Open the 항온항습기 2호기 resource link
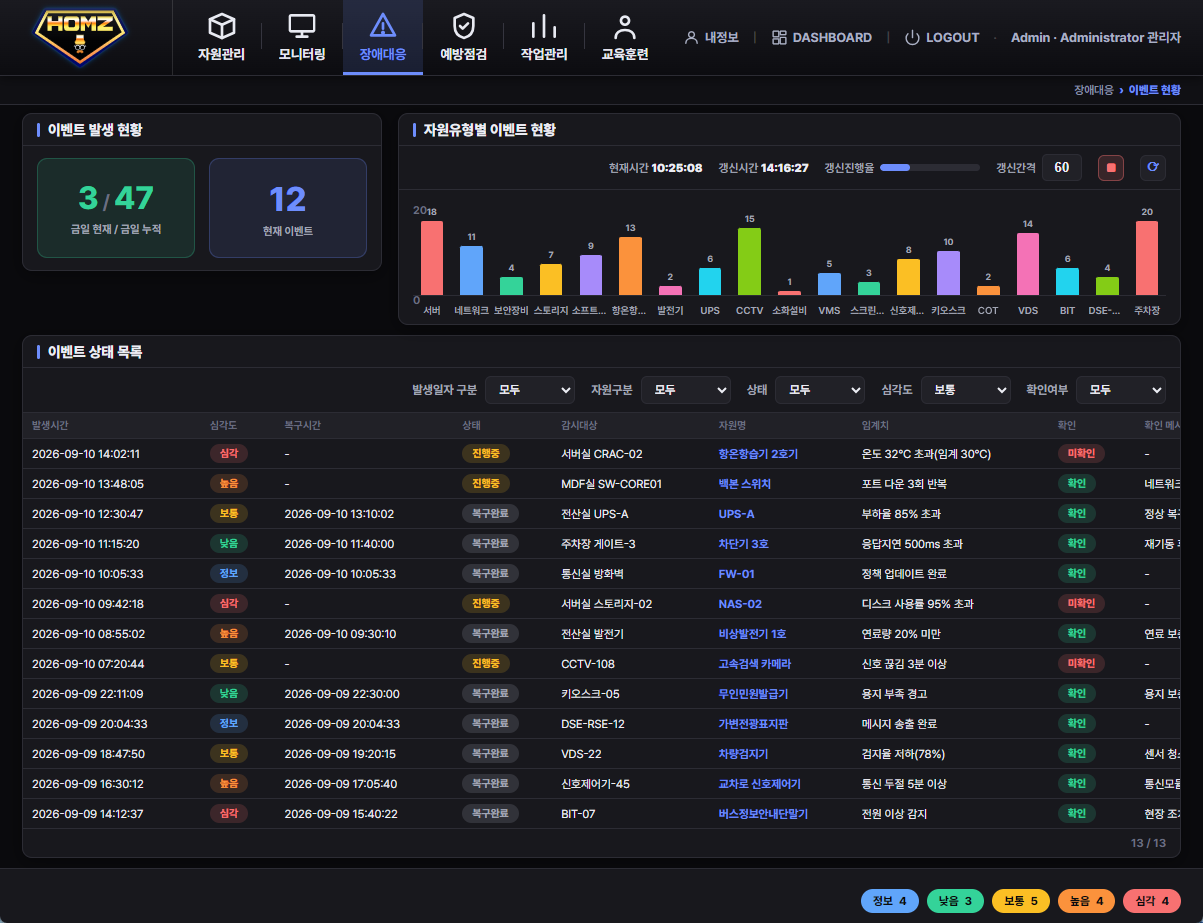The image size is (1203, 923). (758, 454)
